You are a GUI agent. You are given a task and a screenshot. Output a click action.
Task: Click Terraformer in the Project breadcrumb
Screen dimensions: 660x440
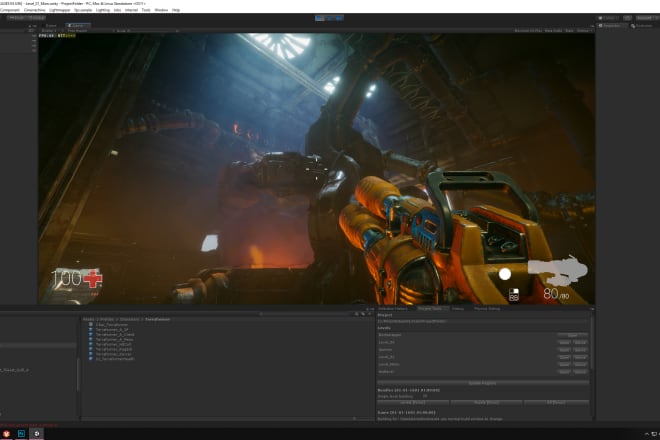pos(158,320)
